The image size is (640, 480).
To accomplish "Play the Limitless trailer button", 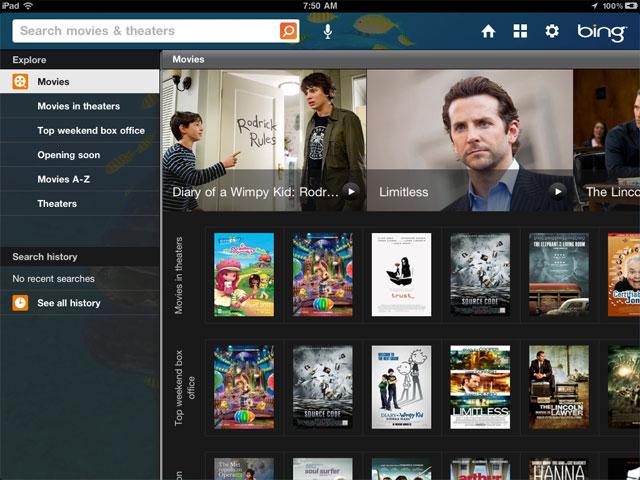I will [558, 191].
